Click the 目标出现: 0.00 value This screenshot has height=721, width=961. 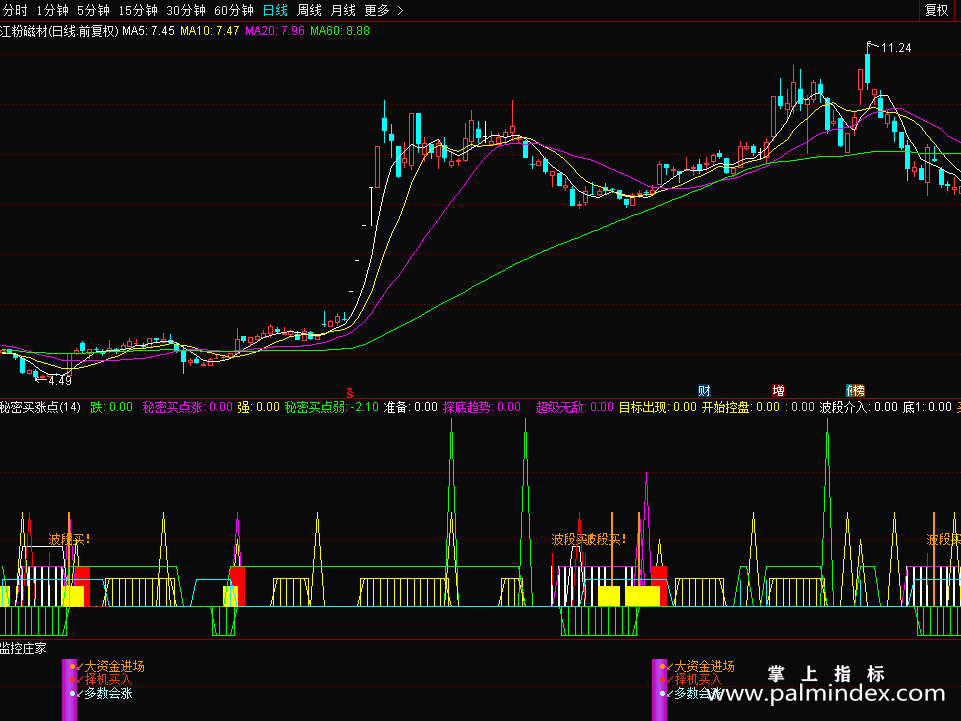[658, 407]
